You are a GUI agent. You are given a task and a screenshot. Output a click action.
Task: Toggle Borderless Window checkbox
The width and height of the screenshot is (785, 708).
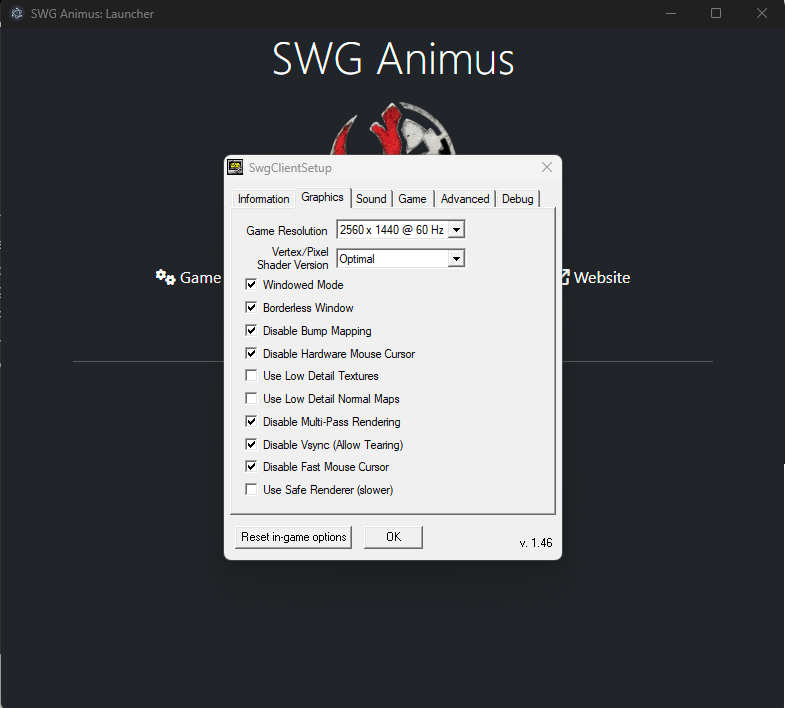[251, 307]
